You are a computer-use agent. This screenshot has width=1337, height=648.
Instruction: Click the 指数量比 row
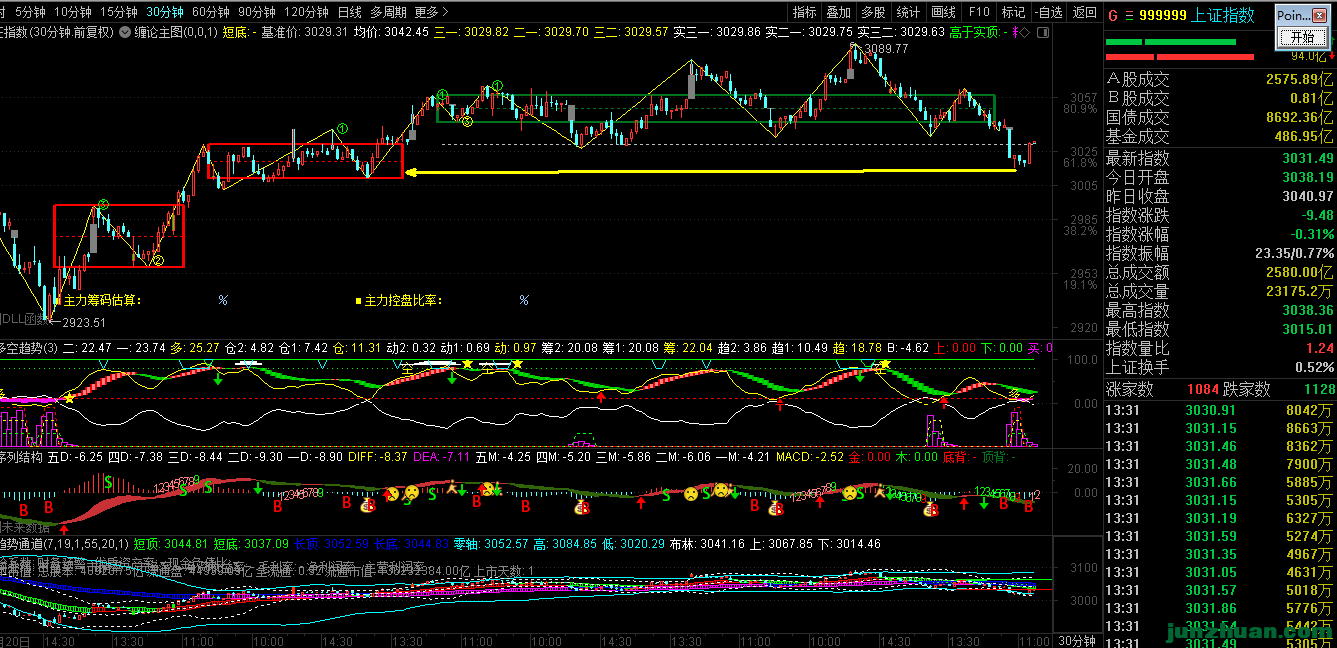pos(1219,348)
